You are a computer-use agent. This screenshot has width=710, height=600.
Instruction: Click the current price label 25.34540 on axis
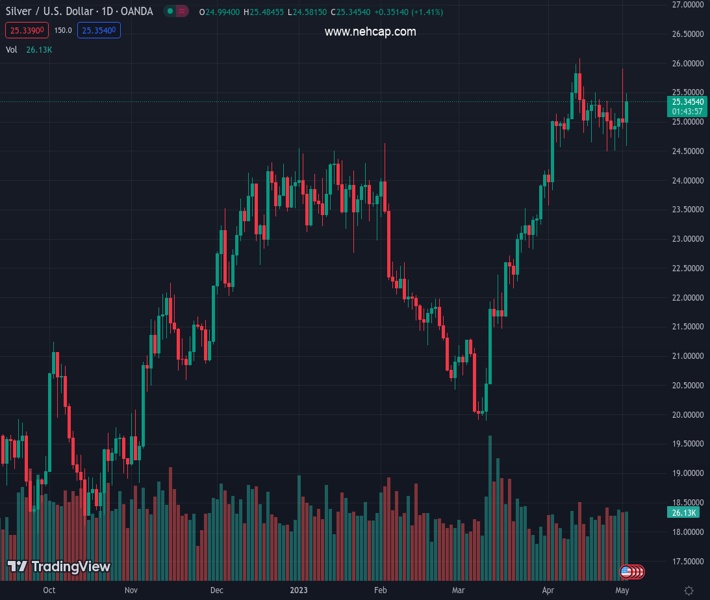687,102
